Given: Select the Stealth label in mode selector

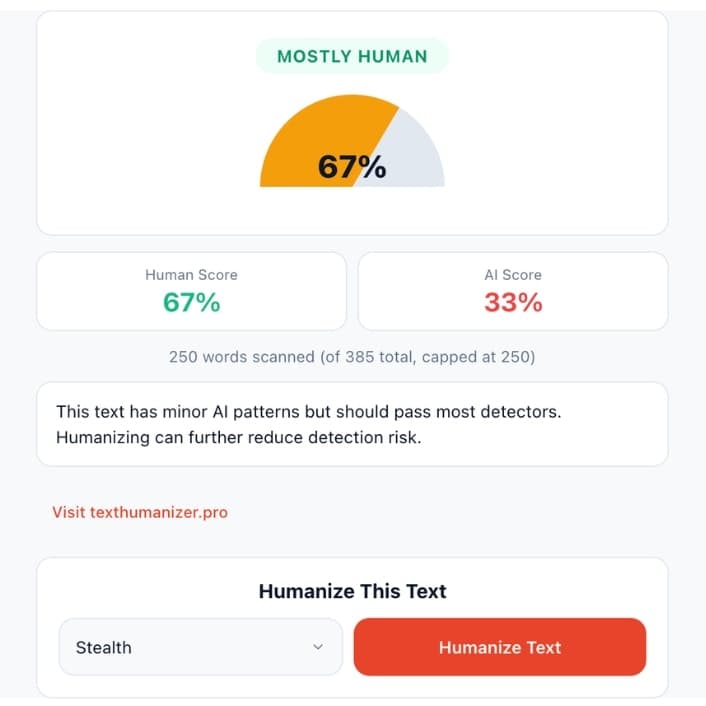Looking at the screenshot, I should 104,648.
